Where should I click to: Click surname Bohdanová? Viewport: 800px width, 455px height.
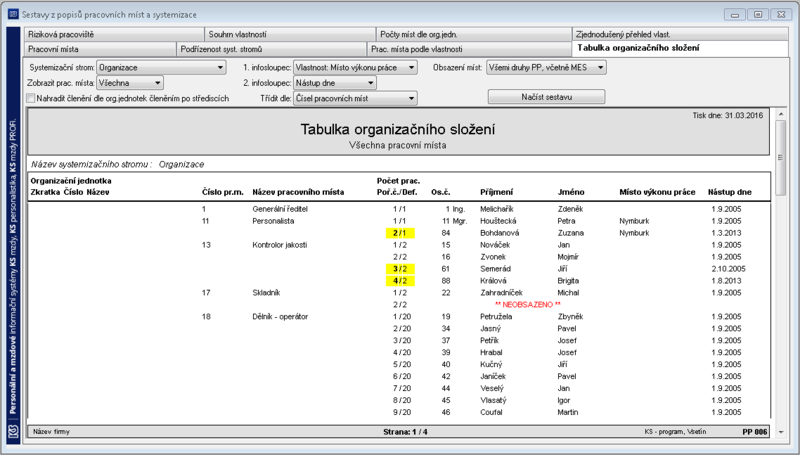[x=499, y=233]
